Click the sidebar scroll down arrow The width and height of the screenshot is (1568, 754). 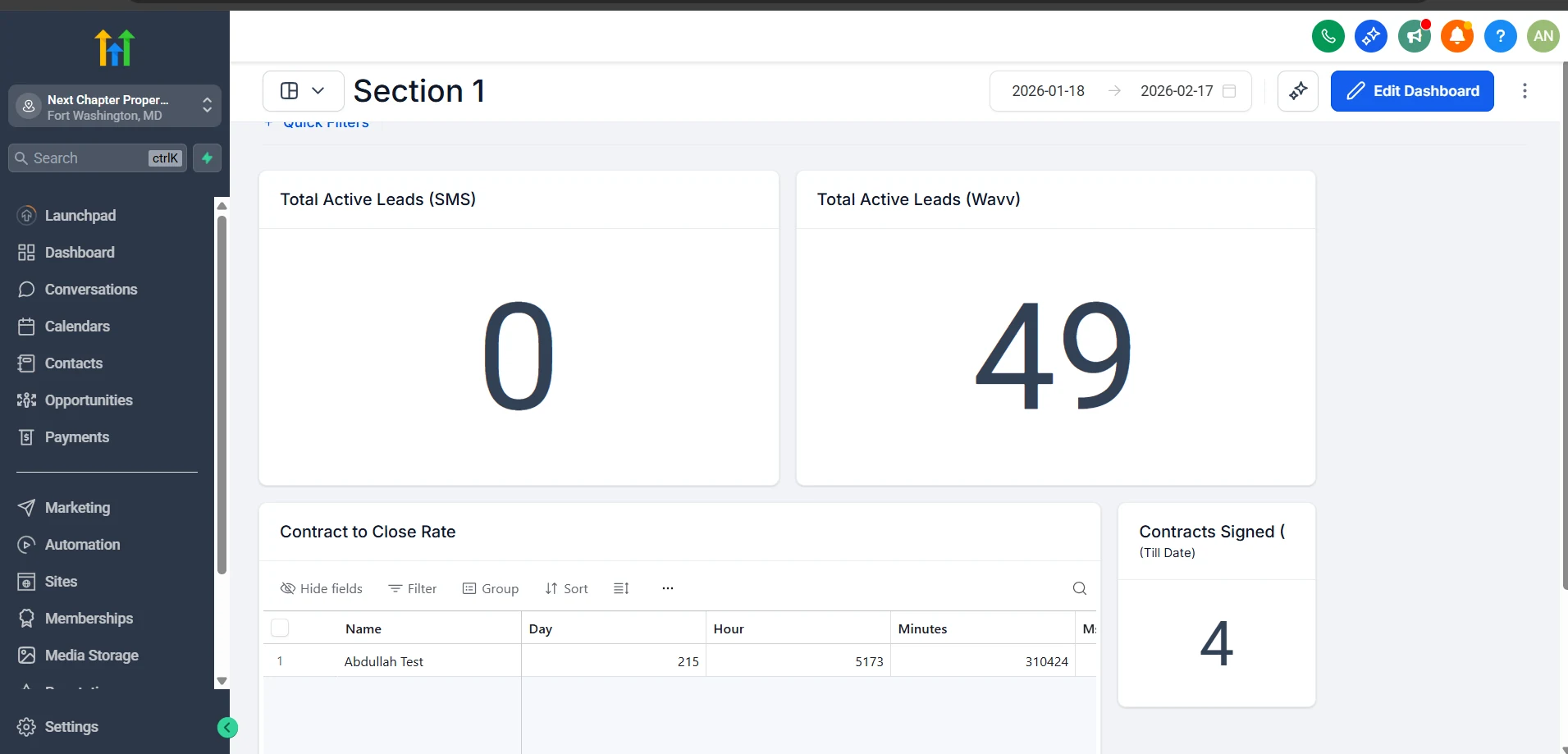point(222,682)
